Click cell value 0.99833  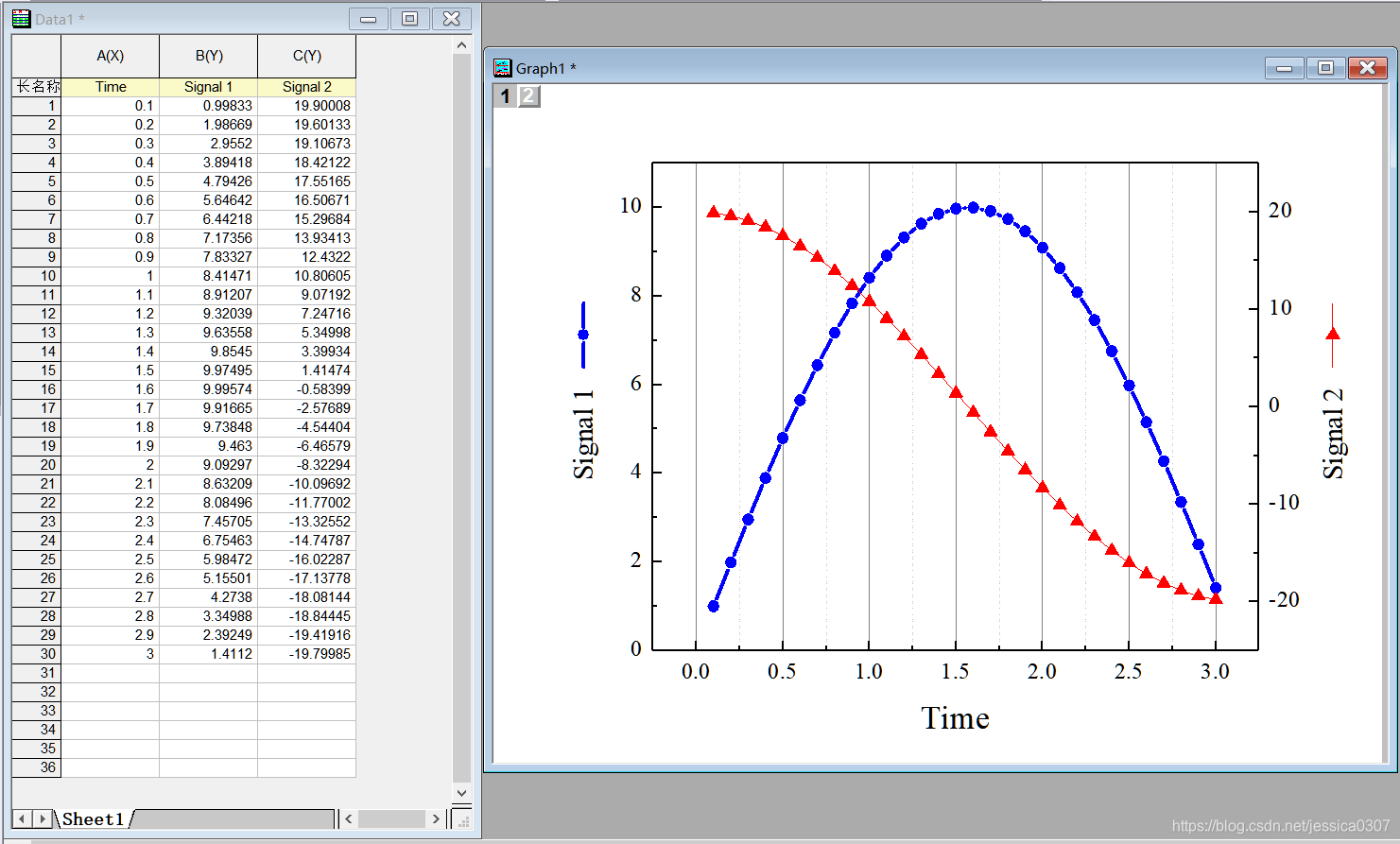(x=209, y=106)
